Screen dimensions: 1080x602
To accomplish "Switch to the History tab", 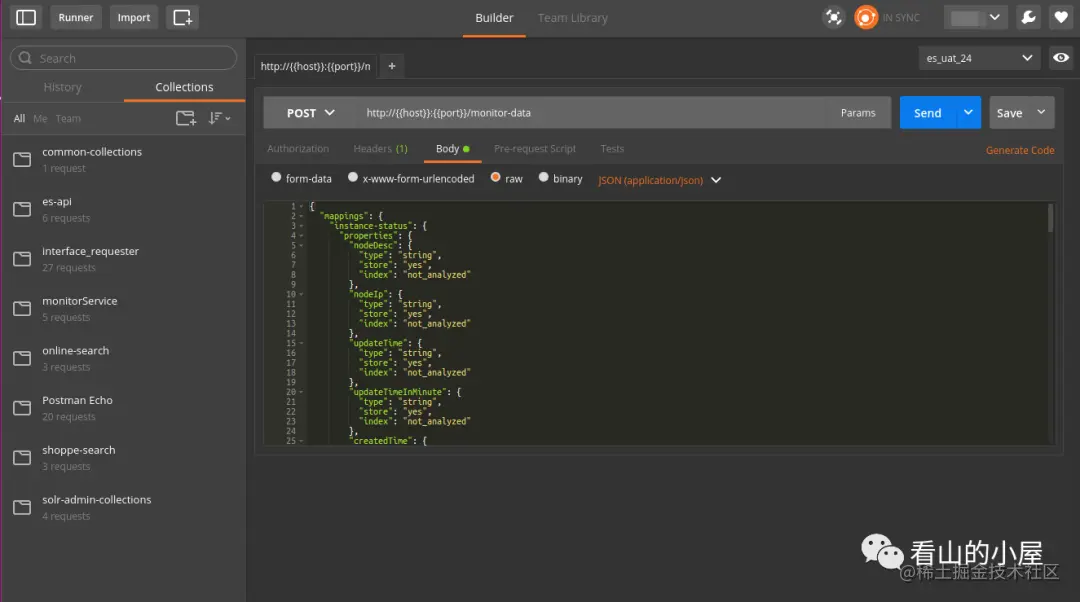I will [x=63, y=87].
